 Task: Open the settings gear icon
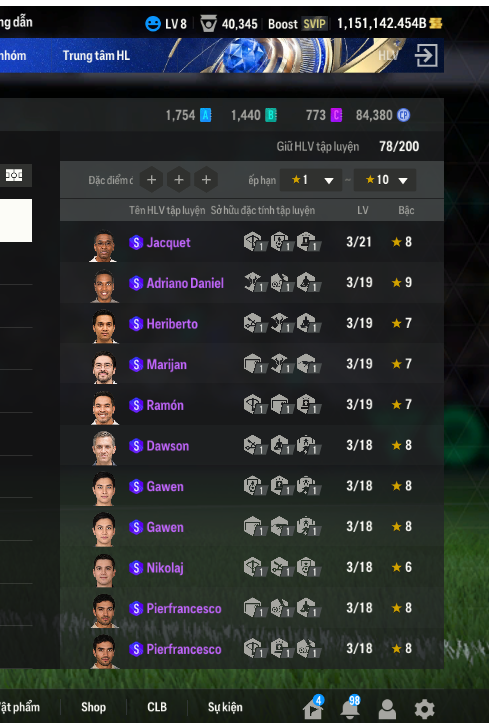(x=424, y=709)
